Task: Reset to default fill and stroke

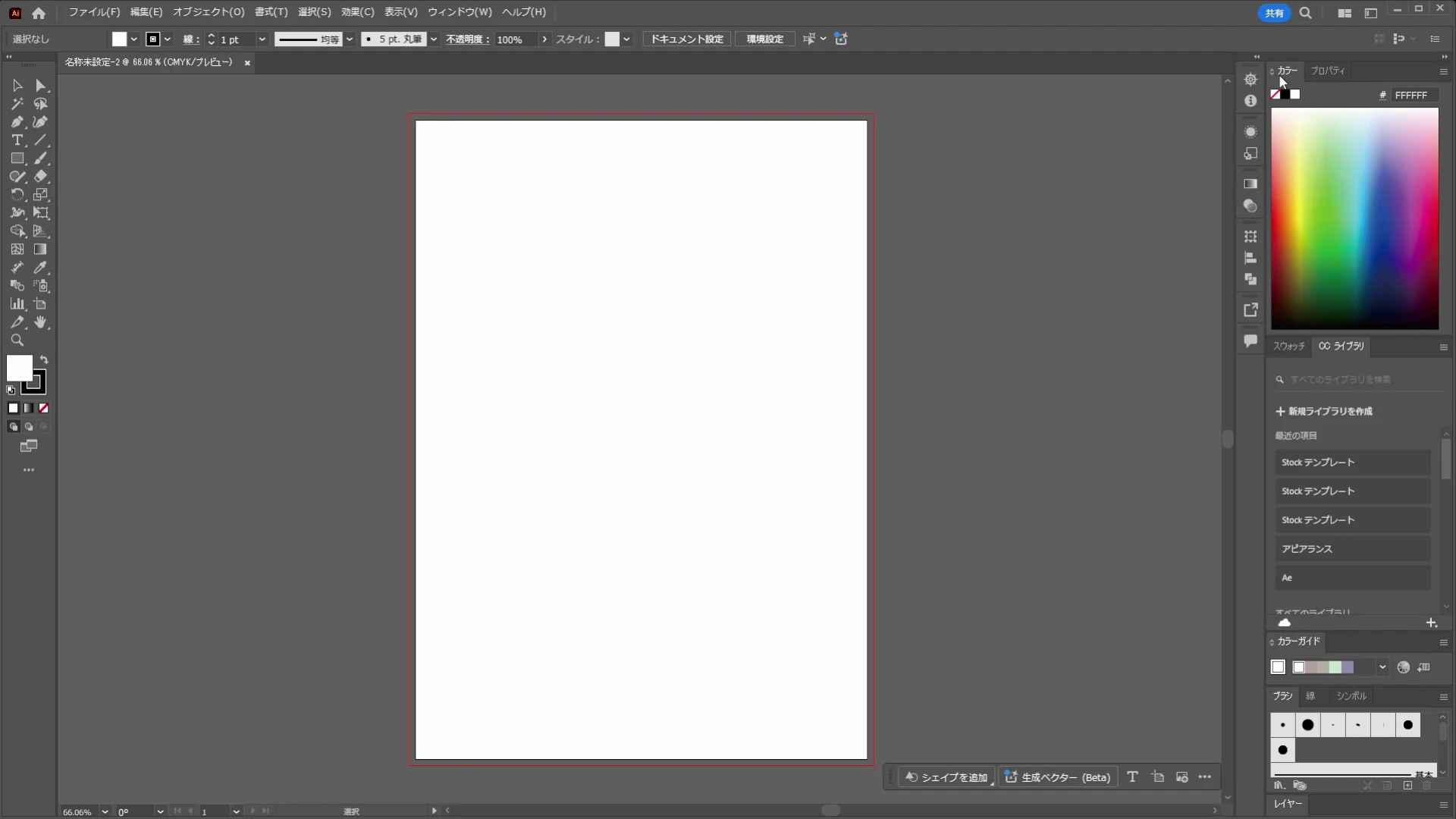Action: [11, 391]
